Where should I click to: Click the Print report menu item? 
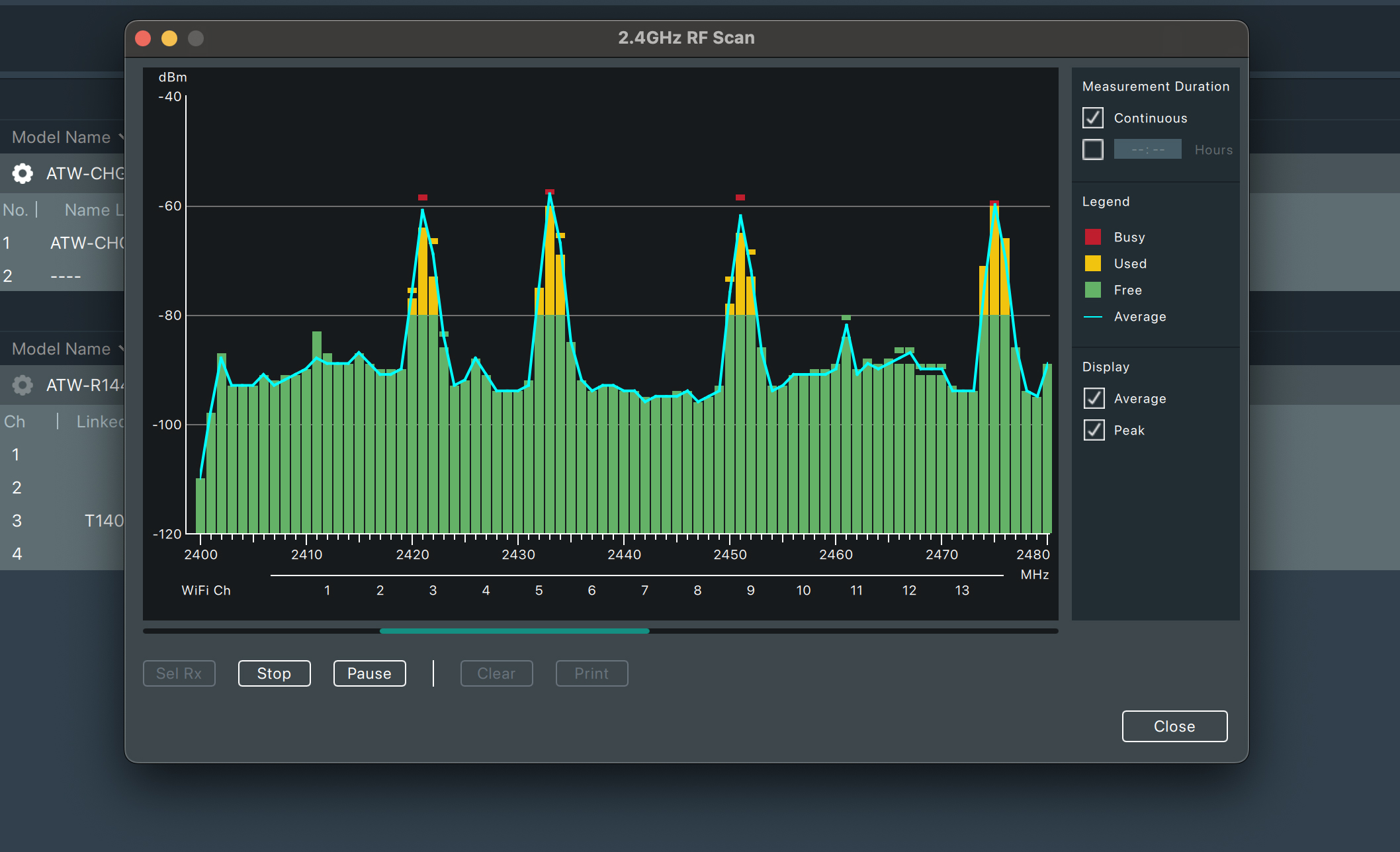[x=591, y=673]
